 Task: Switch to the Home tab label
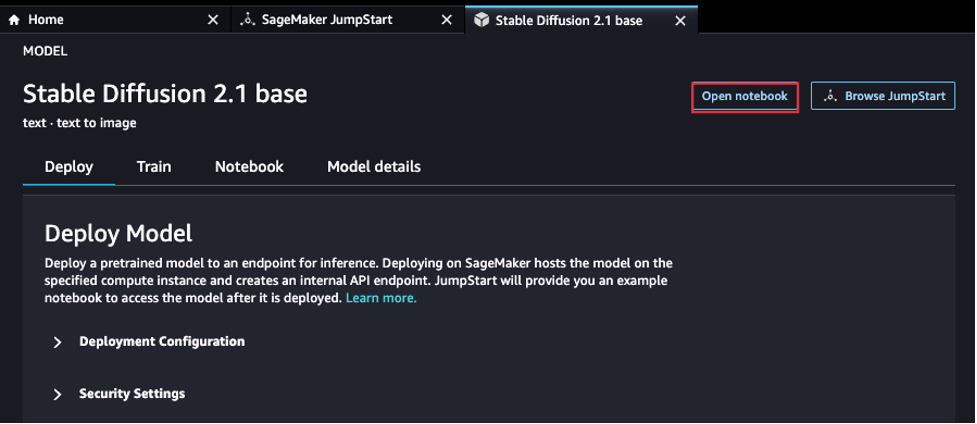coord(45,20)
